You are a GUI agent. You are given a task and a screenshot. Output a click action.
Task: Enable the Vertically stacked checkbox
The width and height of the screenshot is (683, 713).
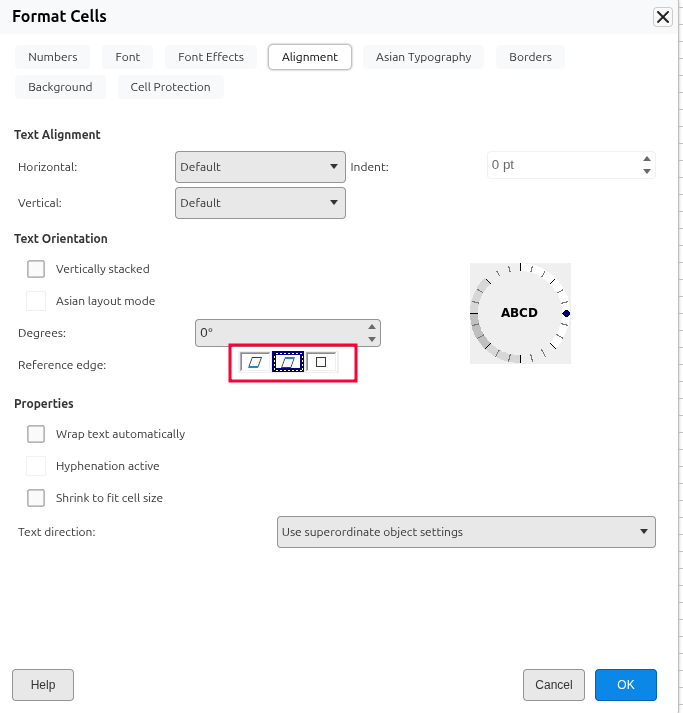tap(36, 269)
